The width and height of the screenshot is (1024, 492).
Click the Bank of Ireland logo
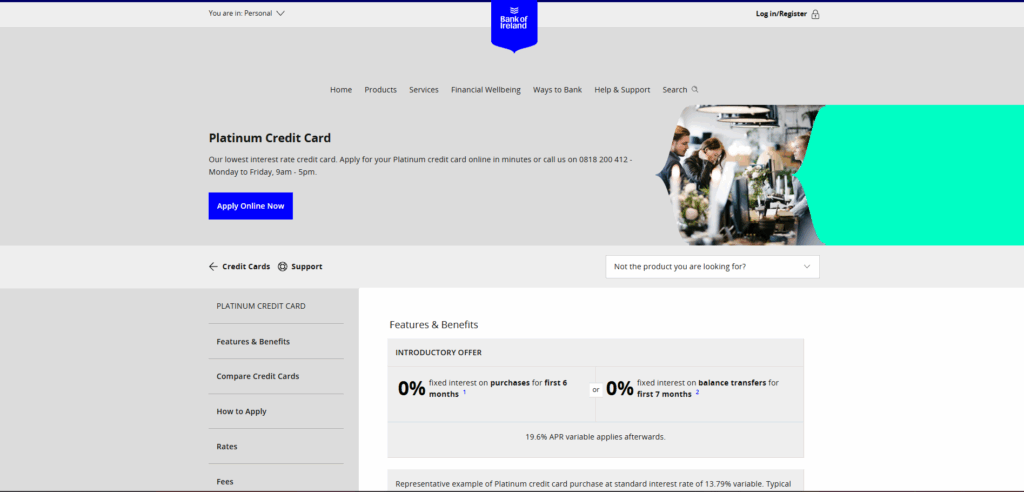coord(514,22)
